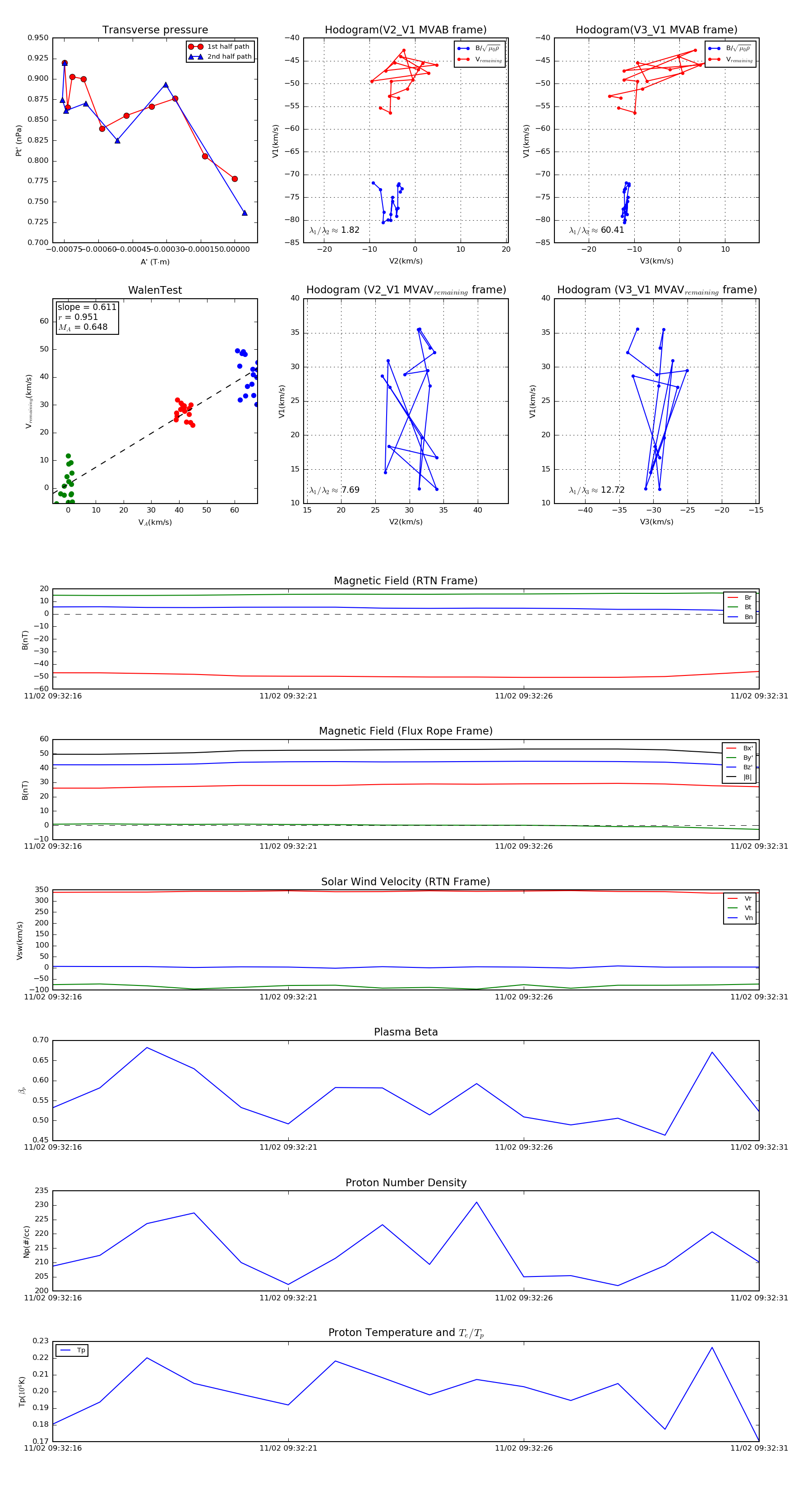Click the 'Pt' (nPa)' axis label
This screenshot has width=812, height=1489.
(19, 140)
